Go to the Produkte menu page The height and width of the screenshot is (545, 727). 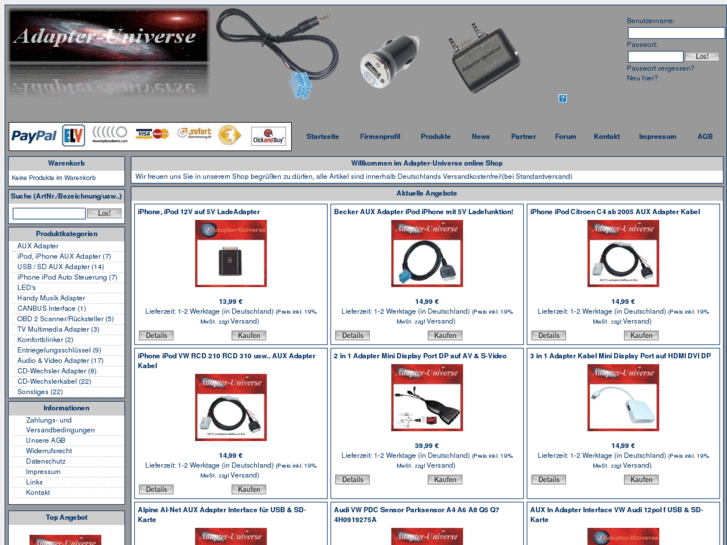click(x=435, y=136)
